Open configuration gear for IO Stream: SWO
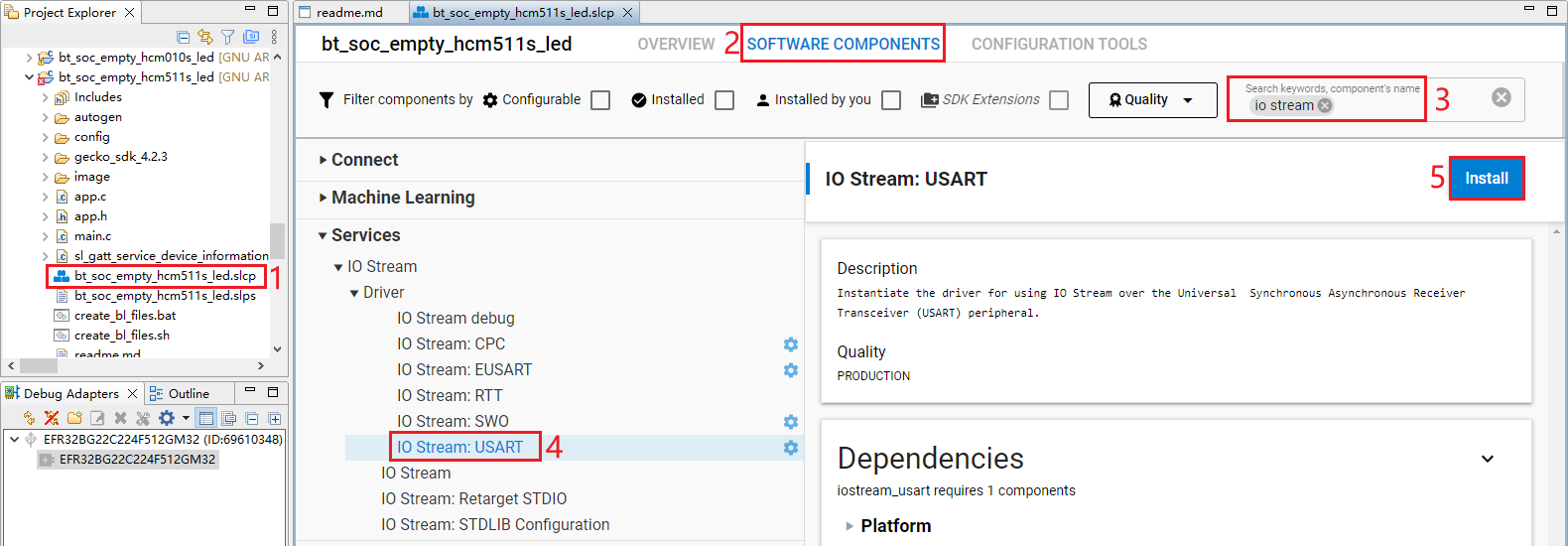 coord(791,422)
